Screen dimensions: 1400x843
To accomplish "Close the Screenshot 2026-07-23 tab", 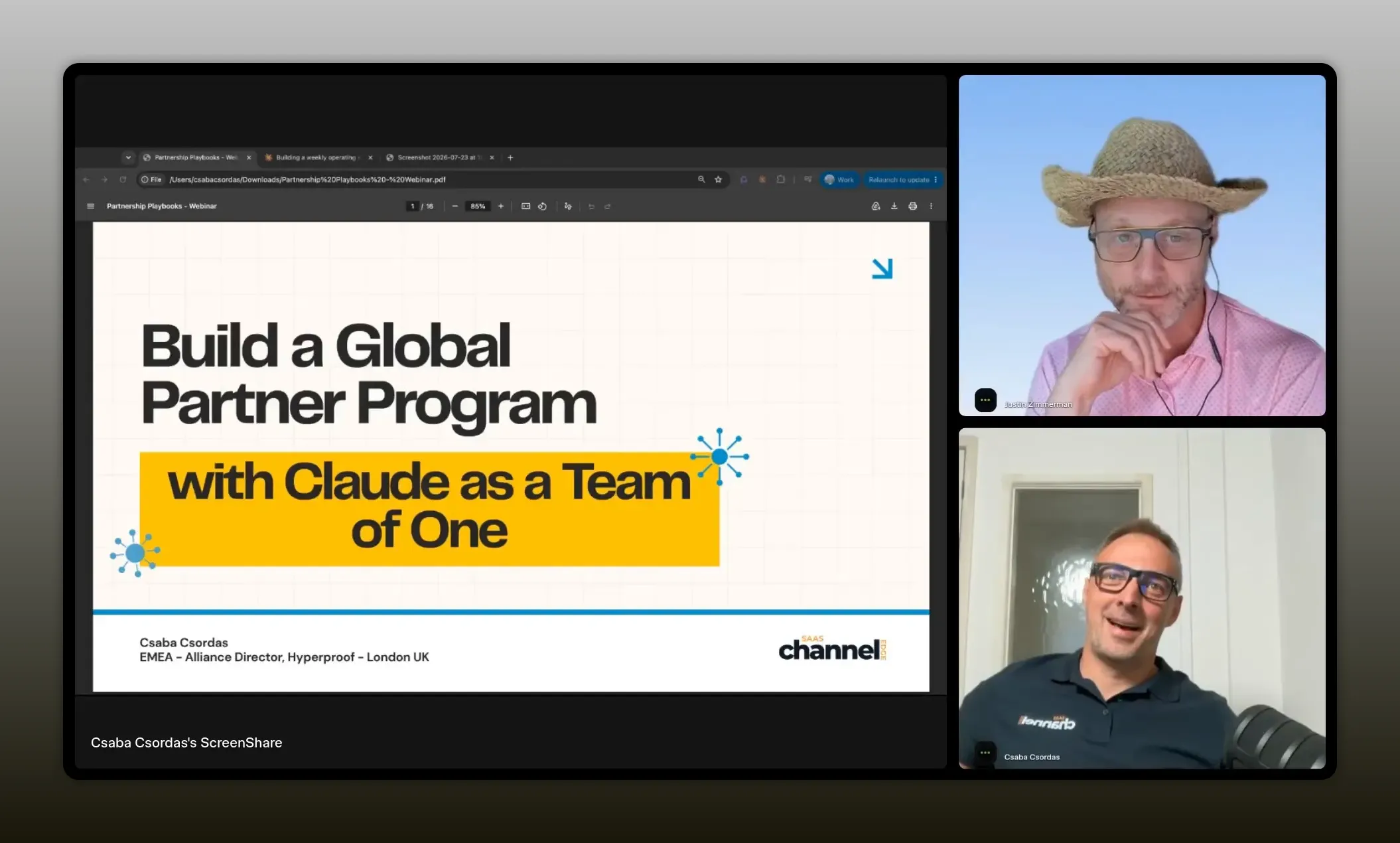I will pyautogui.click(x=492, y=157).
